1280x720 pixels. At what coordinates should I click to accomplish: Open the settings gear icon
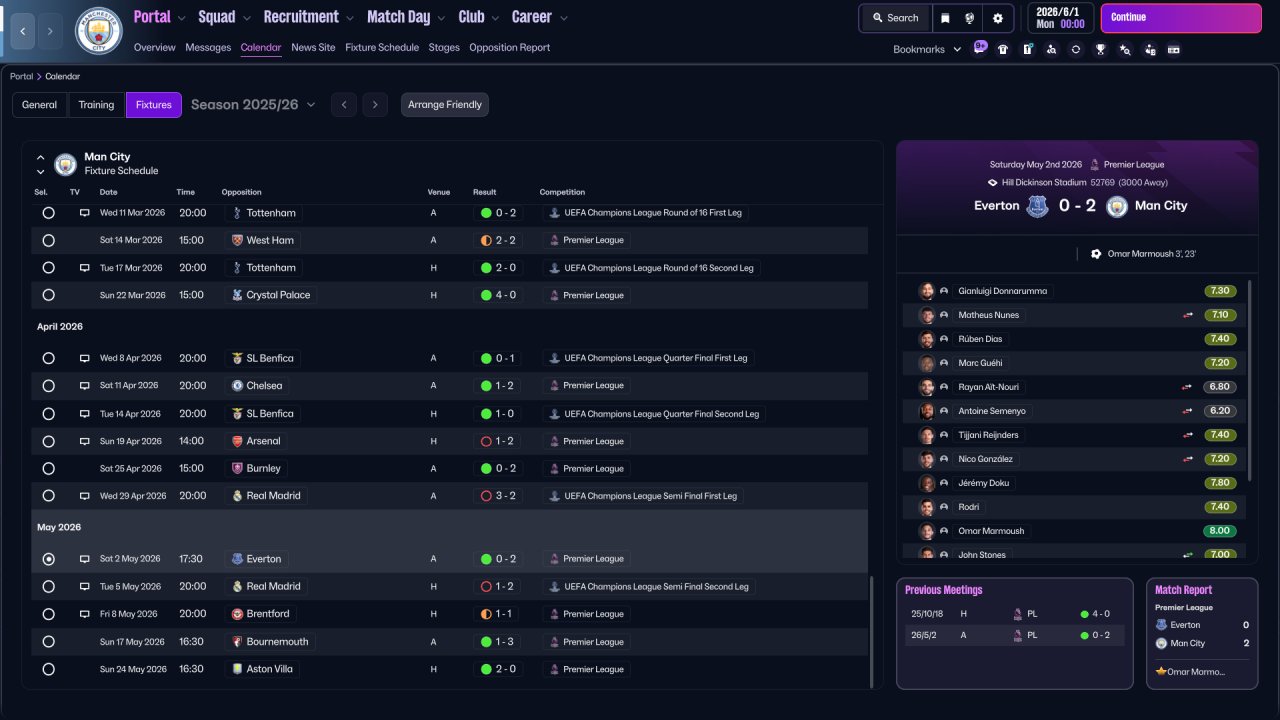click(997, 18)
